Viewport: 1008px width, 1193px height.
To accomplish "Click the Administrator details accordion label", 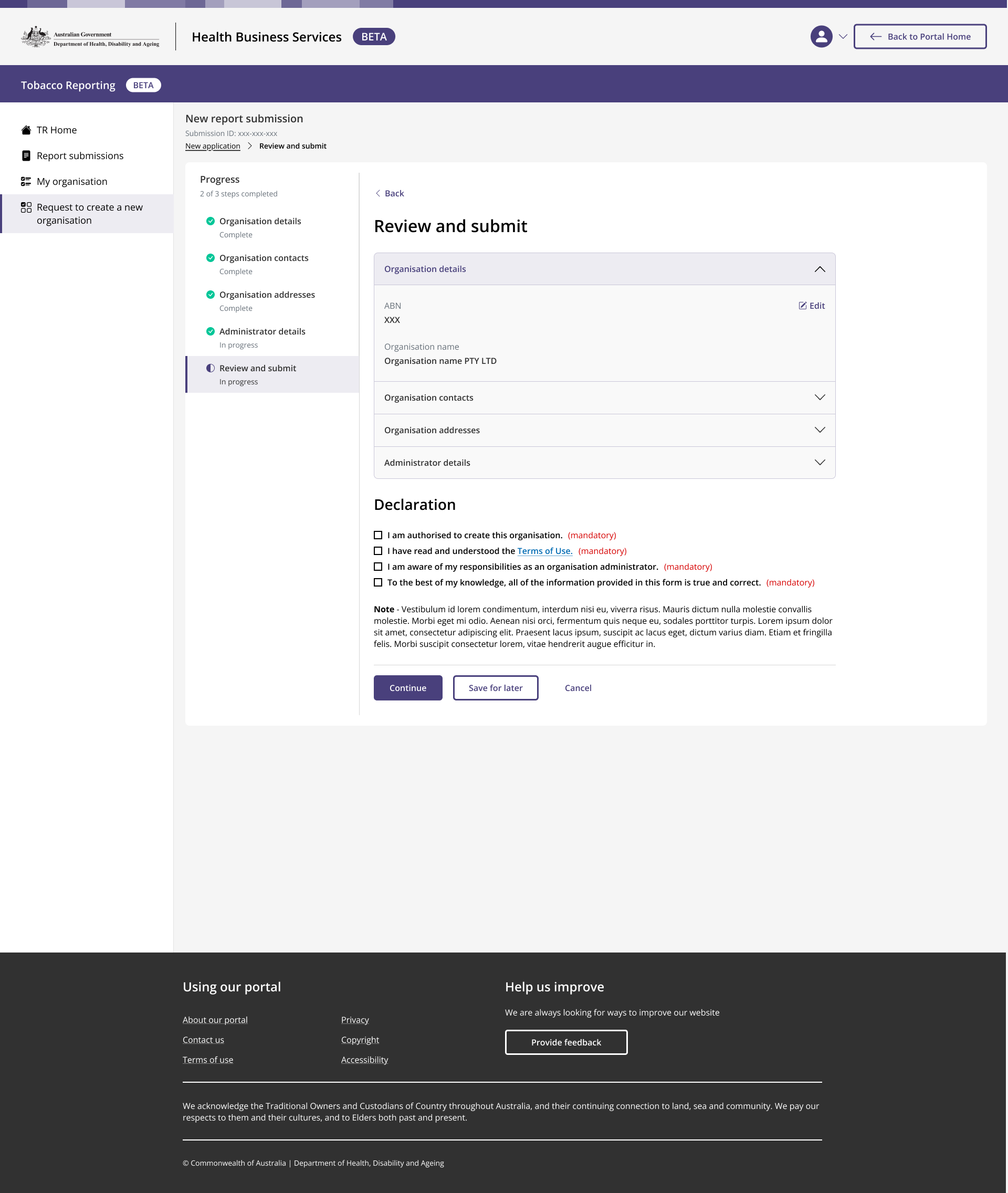I will click(x=427, y=463).
